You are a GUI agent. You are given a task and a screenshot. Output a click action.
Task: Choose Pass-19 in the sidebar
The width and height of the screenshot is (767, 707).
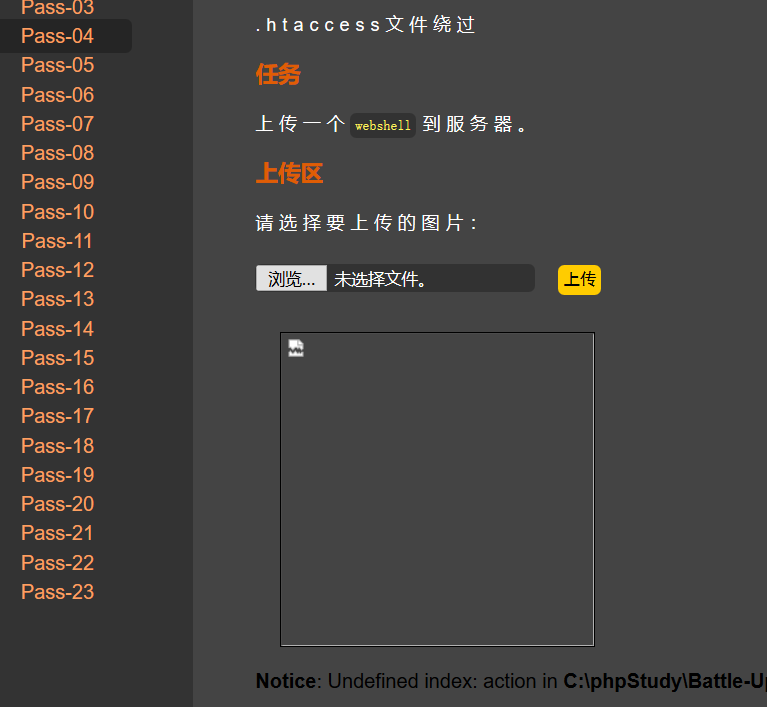(57, 475)
